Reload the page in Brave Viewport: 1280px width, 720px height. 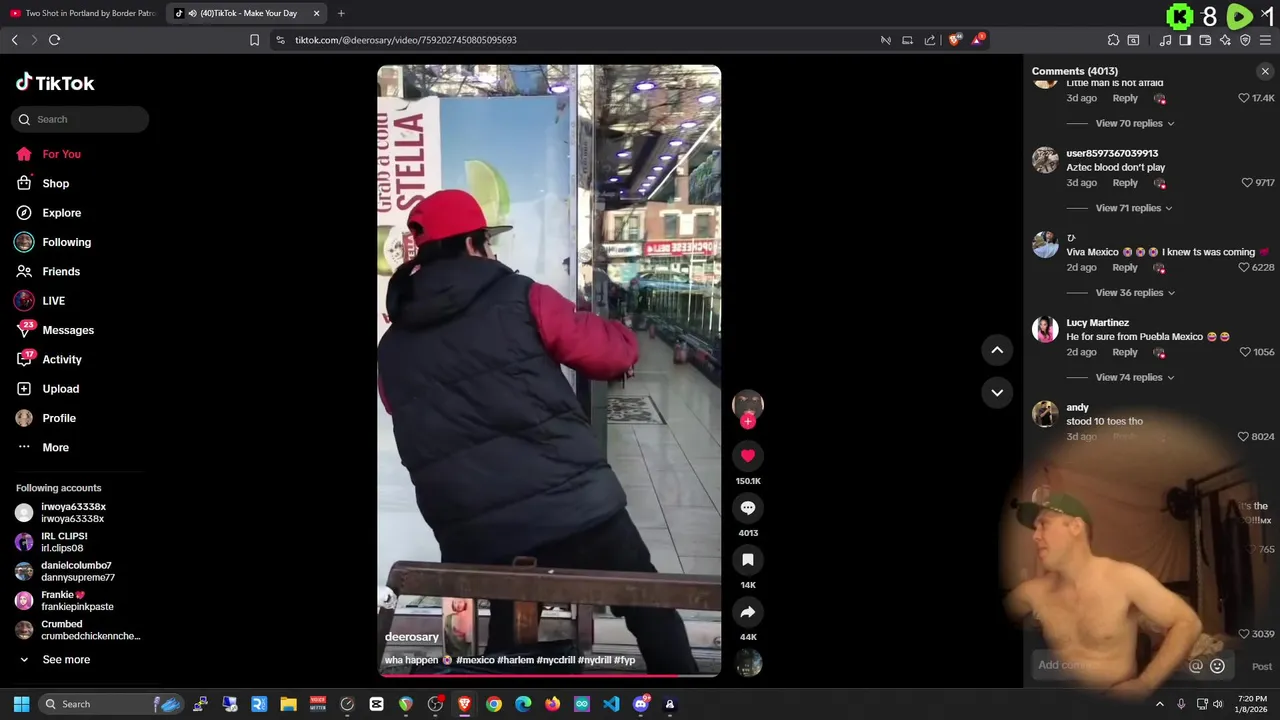54,40
